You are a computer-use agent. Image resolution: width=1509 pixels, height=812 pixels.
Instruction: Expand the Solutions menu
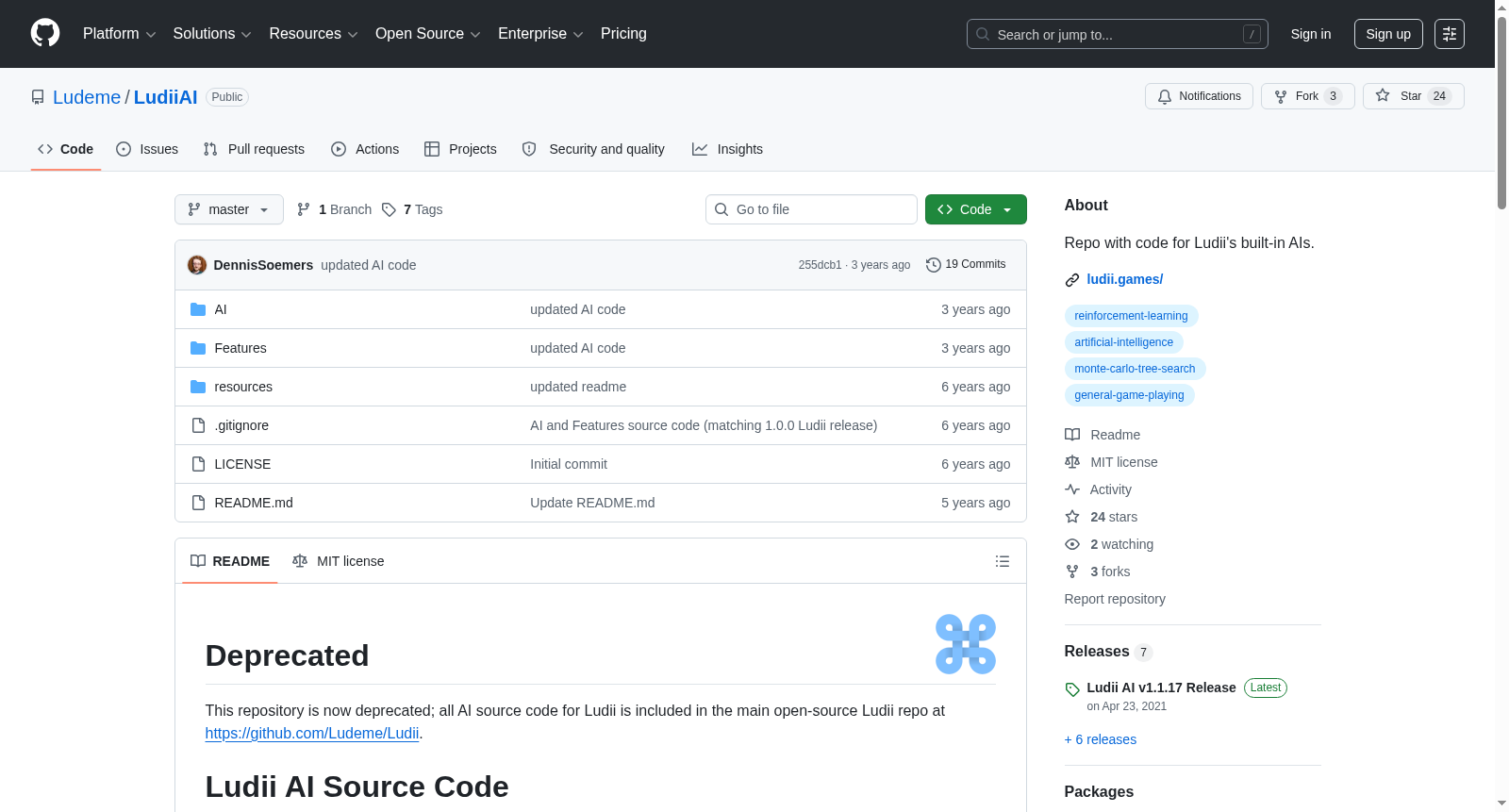[212, 34]
